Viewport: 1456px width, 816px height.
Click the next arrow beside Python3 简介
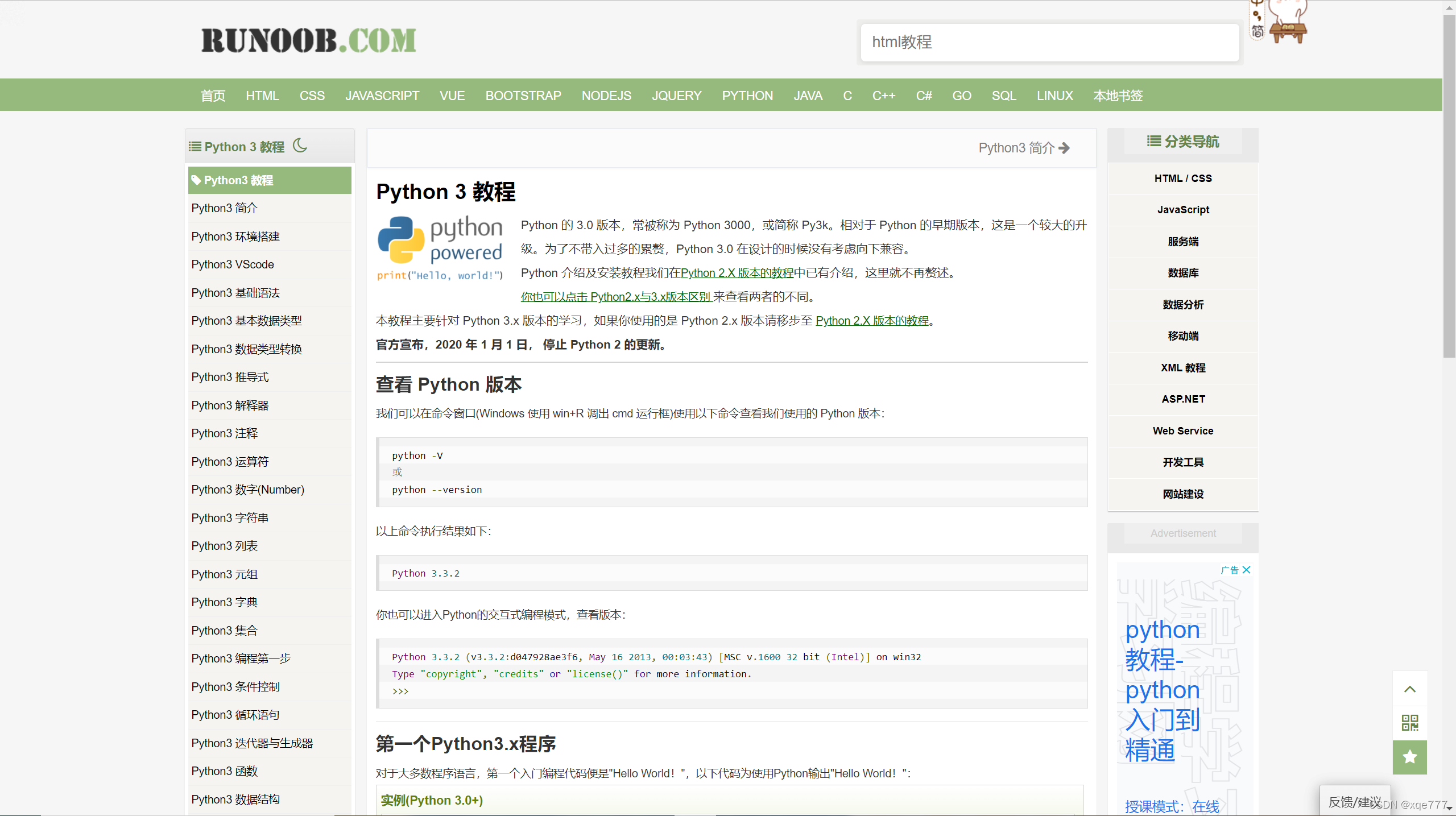coord(1064,148)
